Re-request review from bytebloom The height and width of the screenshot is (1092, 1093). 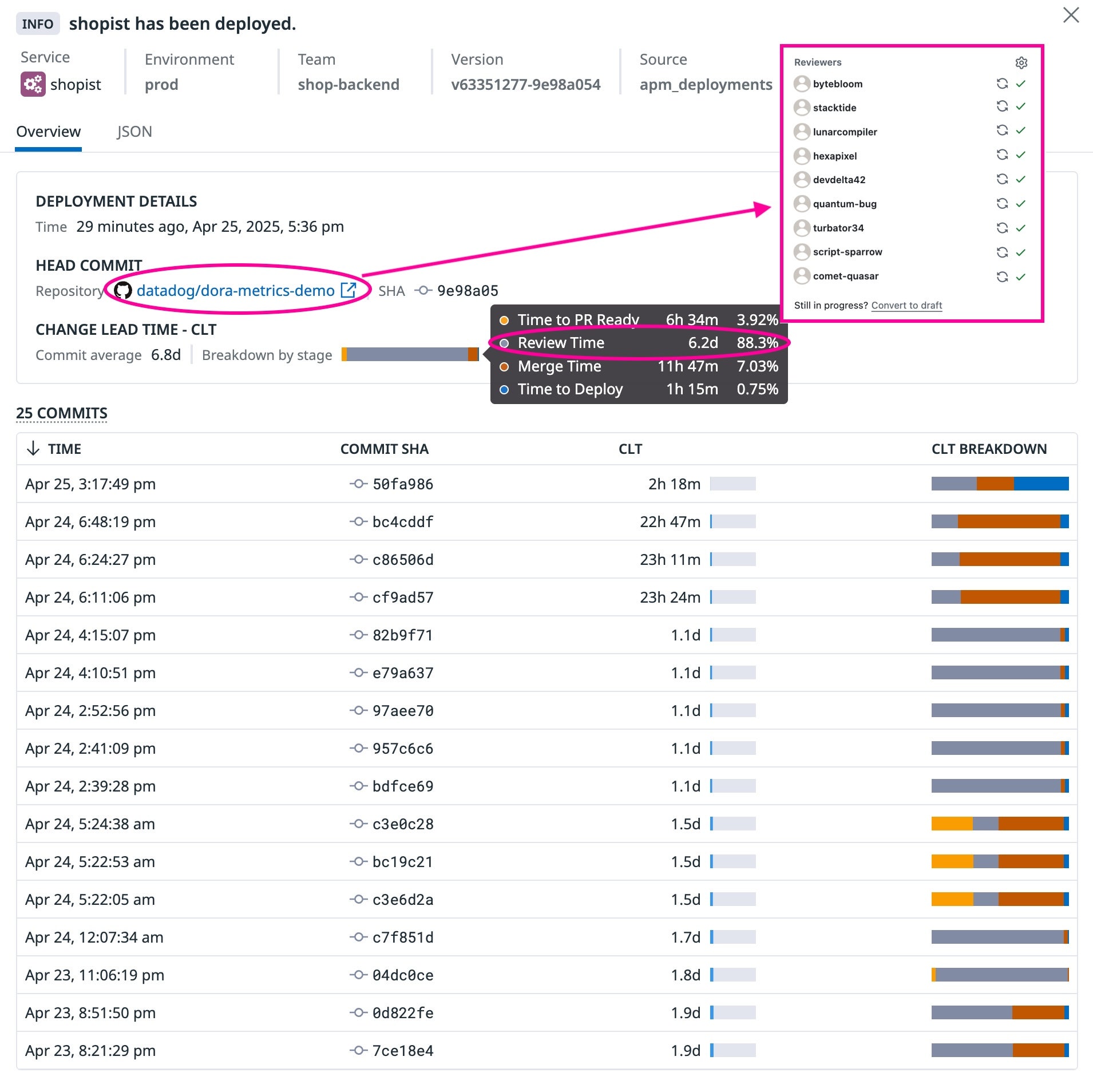(x=1001, y=84)
